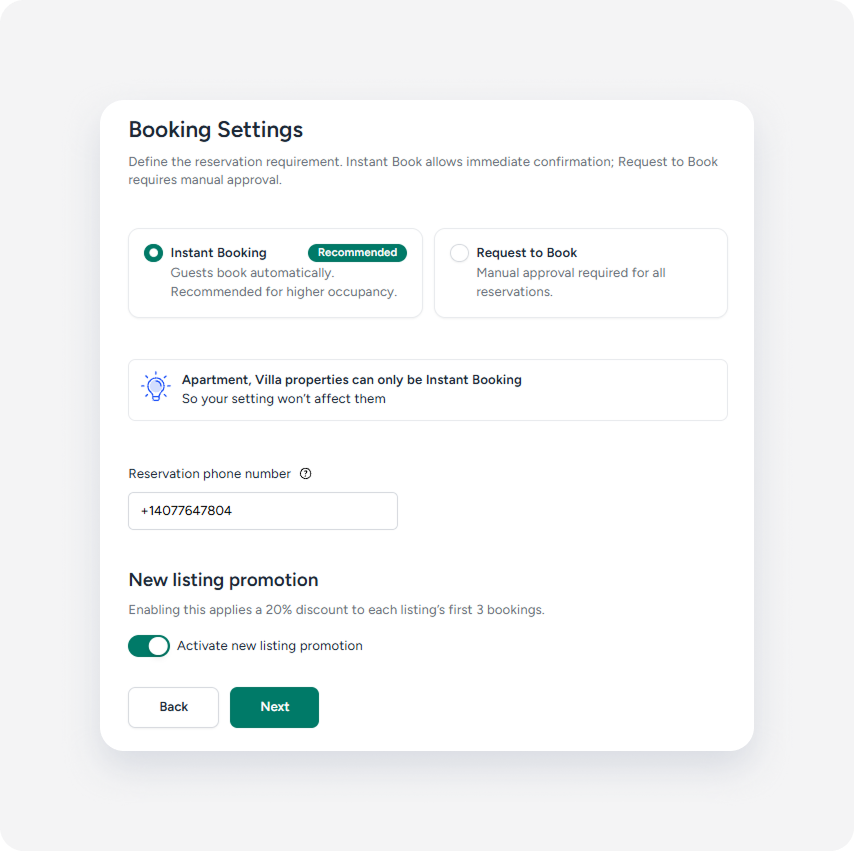This screenshot has width=854, height=851.
Task: Click the Booking Settings heading
Action: coord(216,130)
